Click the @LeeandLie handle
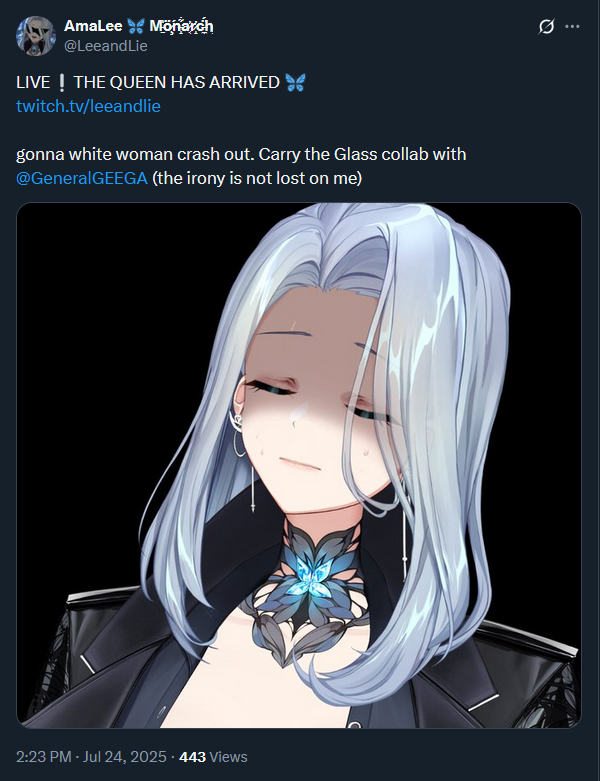600x781 pixels. click(106, 46)
